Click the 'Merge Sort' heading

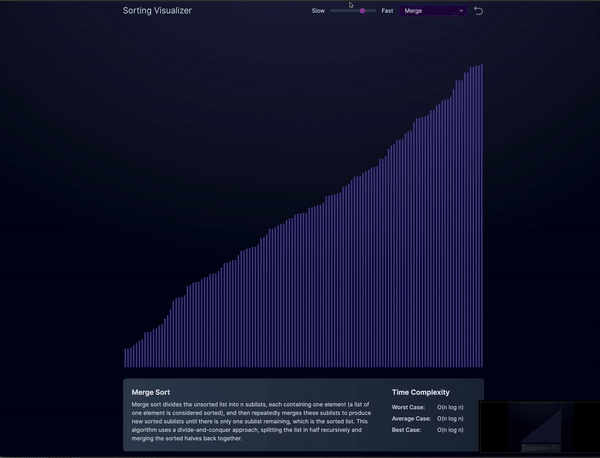(x=151, y=392)
